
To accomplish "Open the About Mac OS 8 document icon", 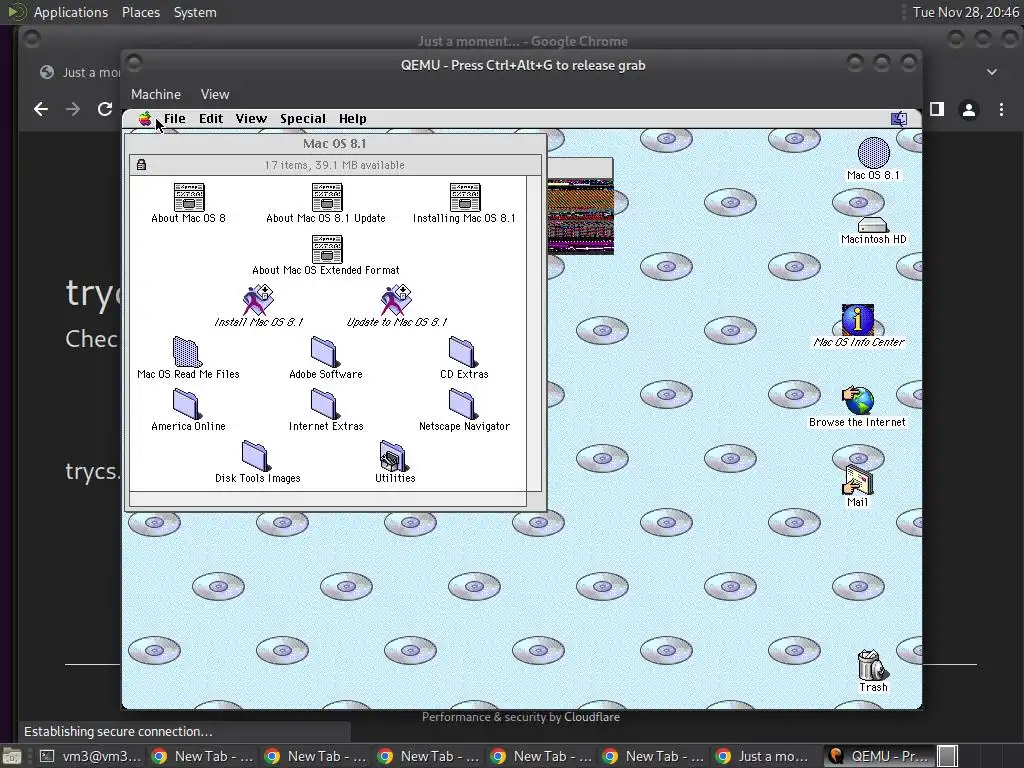I will click(189, 197).
